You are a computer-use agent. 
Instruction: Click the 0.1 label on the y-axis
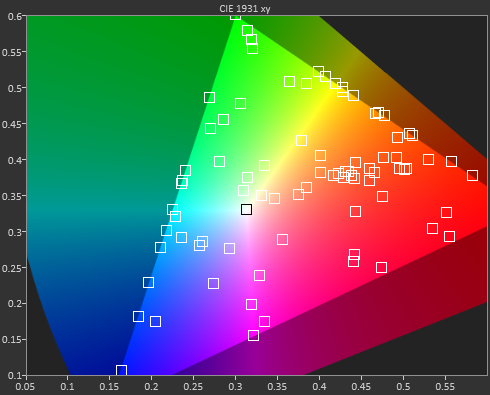(15, 376)
